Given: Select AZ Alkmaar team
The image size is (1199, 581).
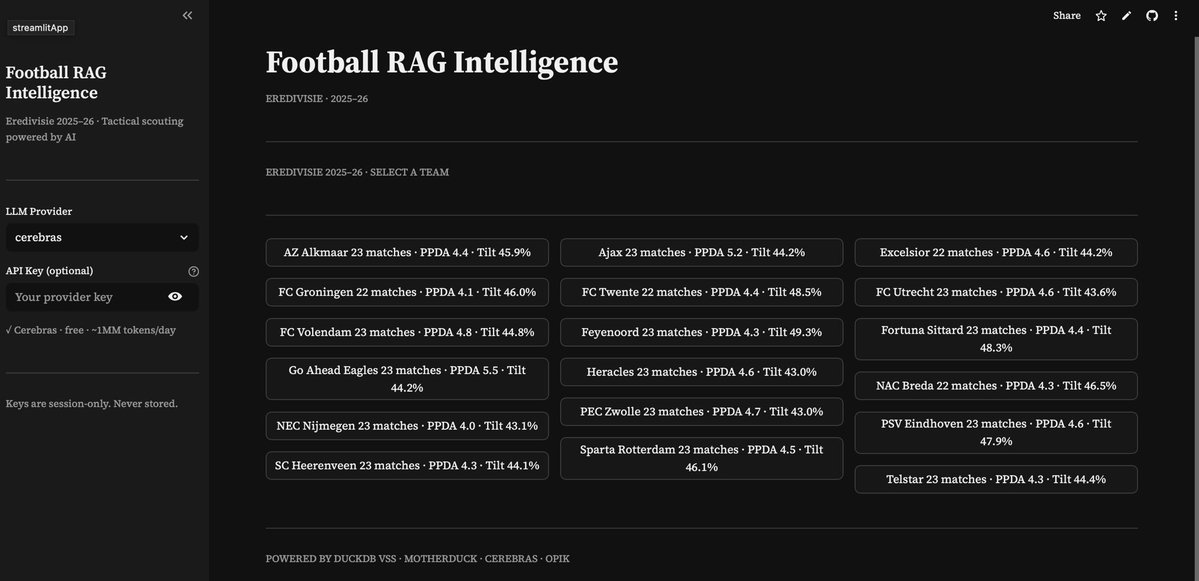Looking at the screenshot, I should pyautogui.click(x=407, y=252).
